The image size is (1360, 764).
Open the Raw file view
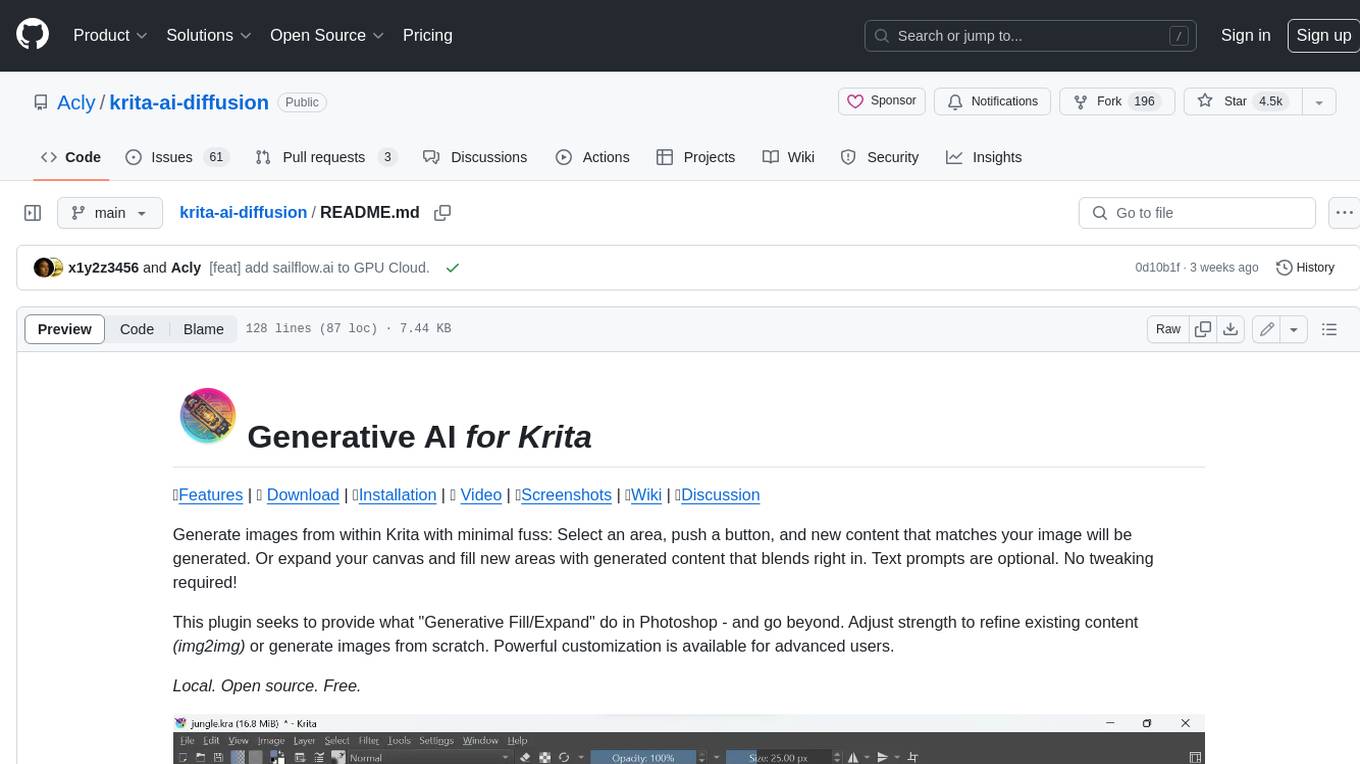(x=1168, y=329)
